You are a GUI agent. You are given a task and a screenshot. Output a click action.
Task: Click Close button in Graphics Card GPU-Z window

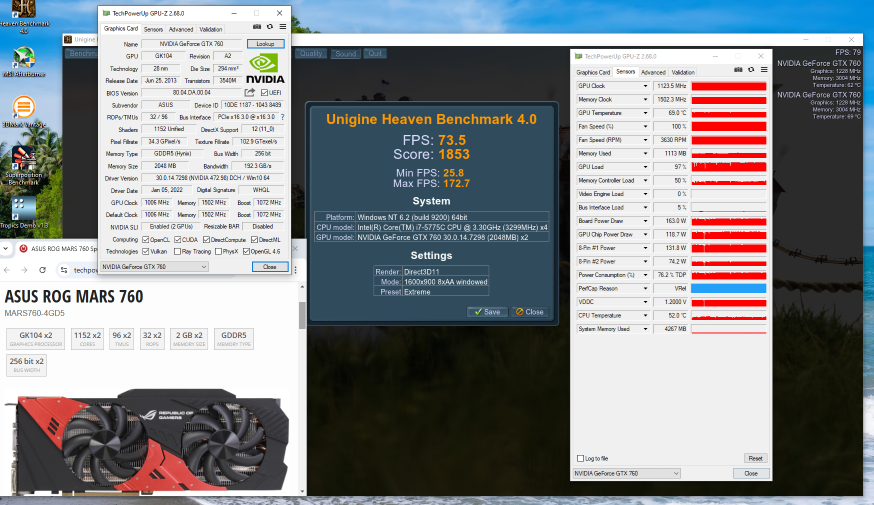point(270,266)
